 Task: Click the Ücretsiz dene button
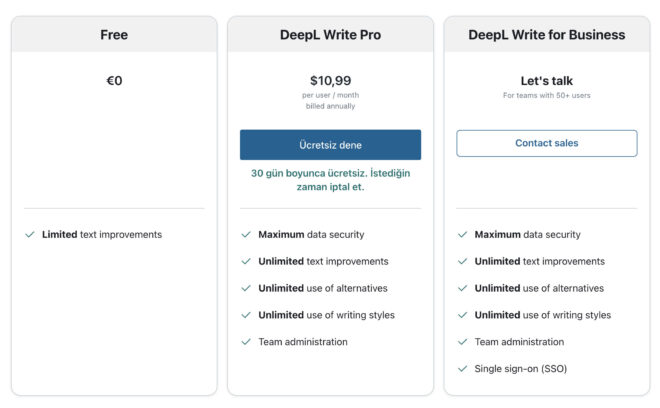pyautogui.click(x=330, y=145)
